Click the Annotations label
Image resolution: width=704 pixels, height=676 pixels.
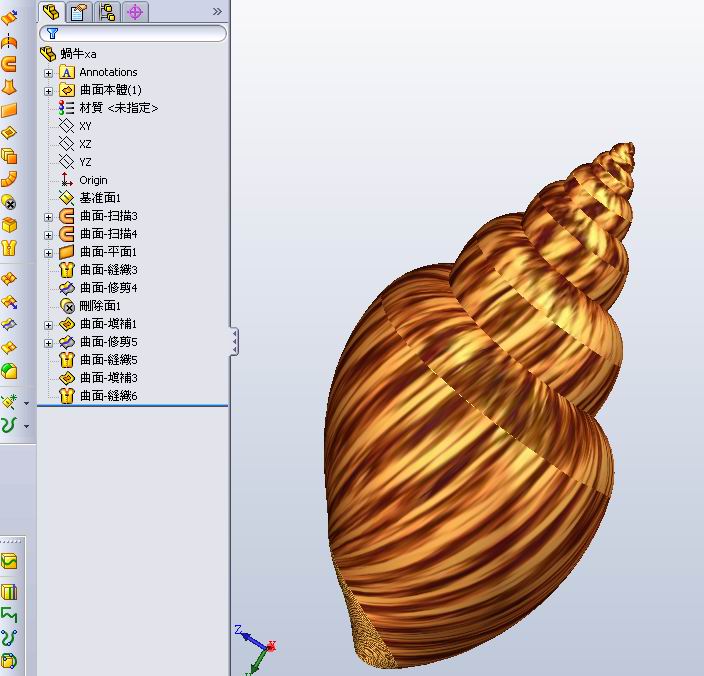pos(108,72)
